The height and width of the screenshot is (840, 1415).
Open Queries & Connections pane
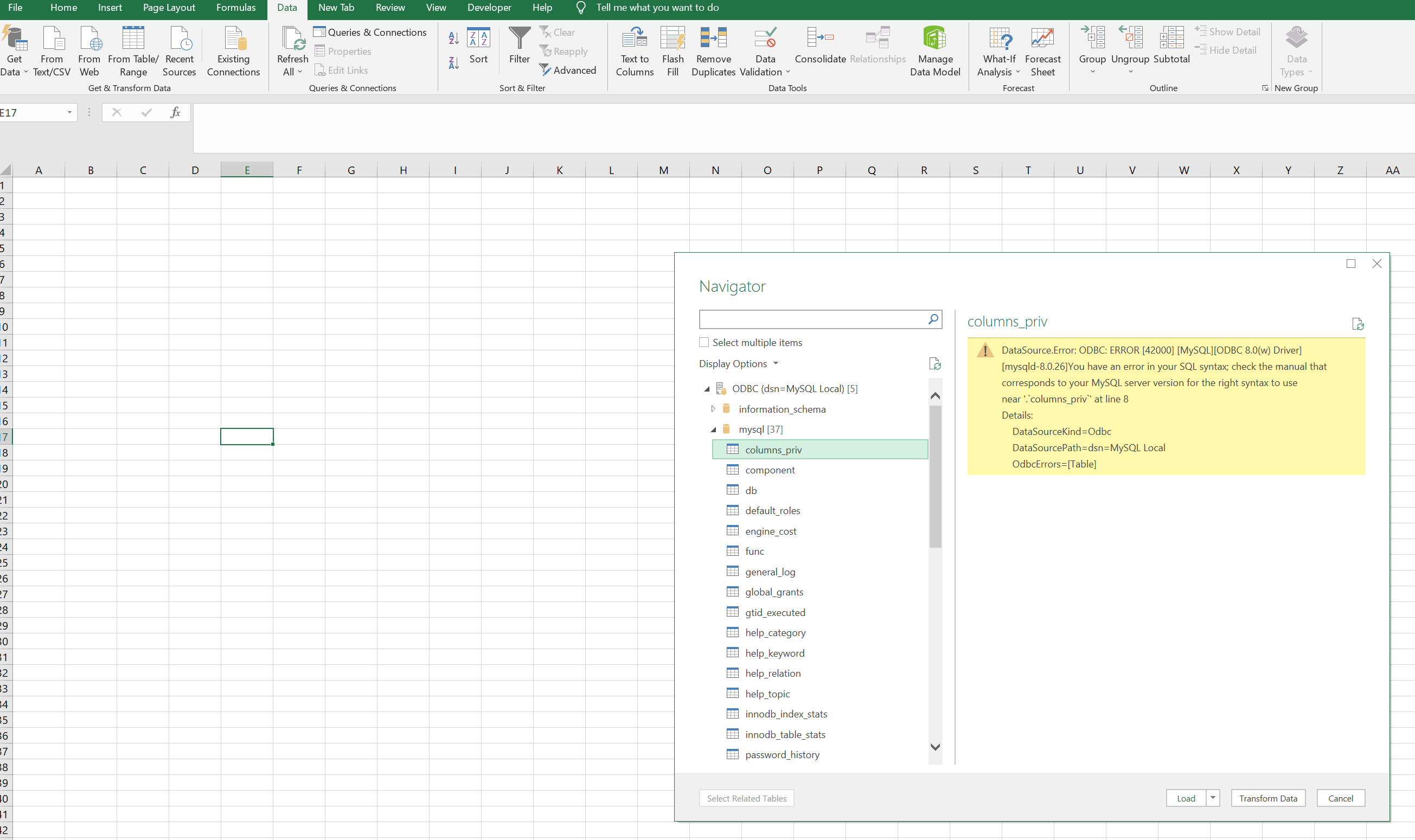370,32
